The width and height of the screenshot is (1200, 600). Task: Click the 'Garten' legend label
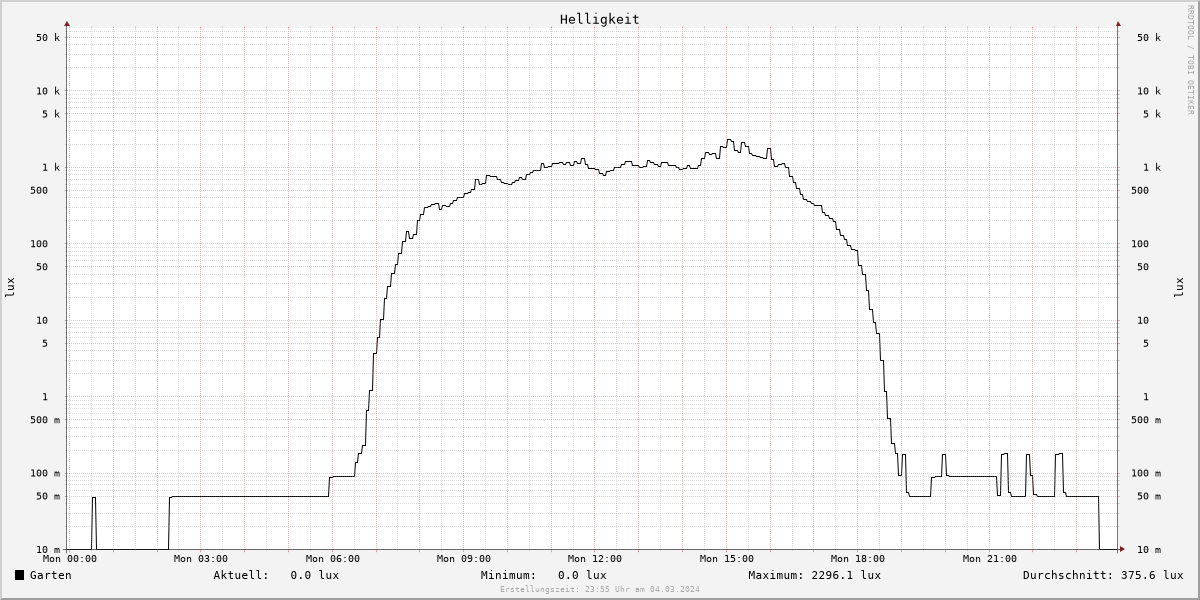coord(51,575)
